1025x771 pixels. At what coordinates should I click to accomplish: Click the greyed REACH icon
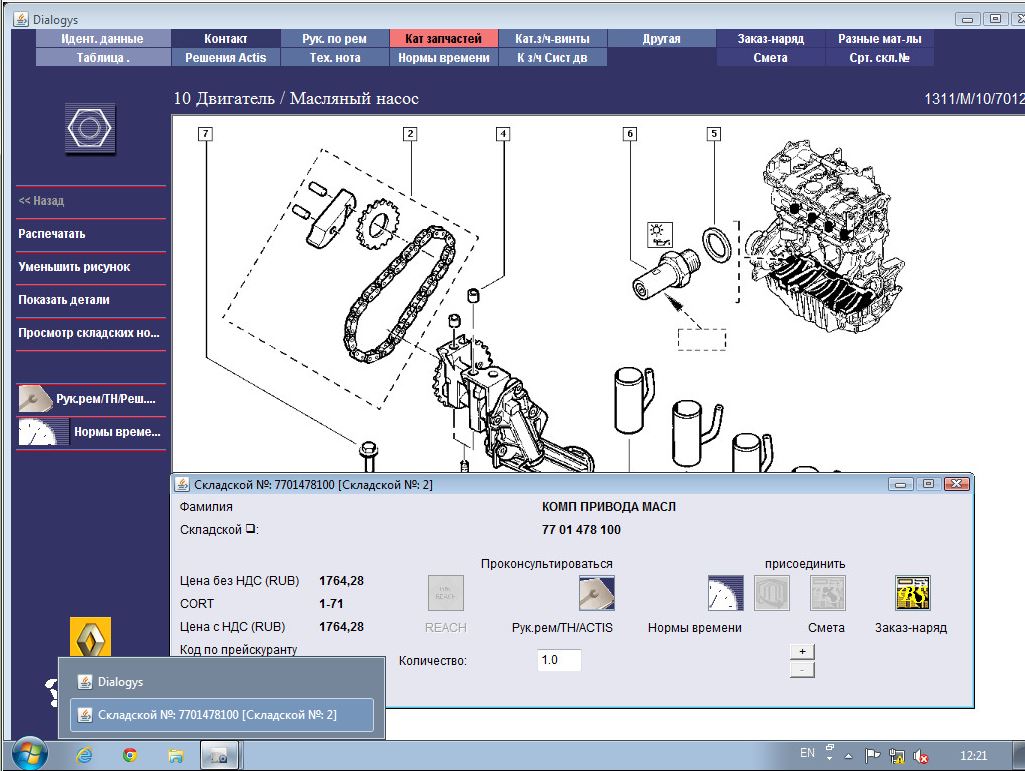click(446, 593)
